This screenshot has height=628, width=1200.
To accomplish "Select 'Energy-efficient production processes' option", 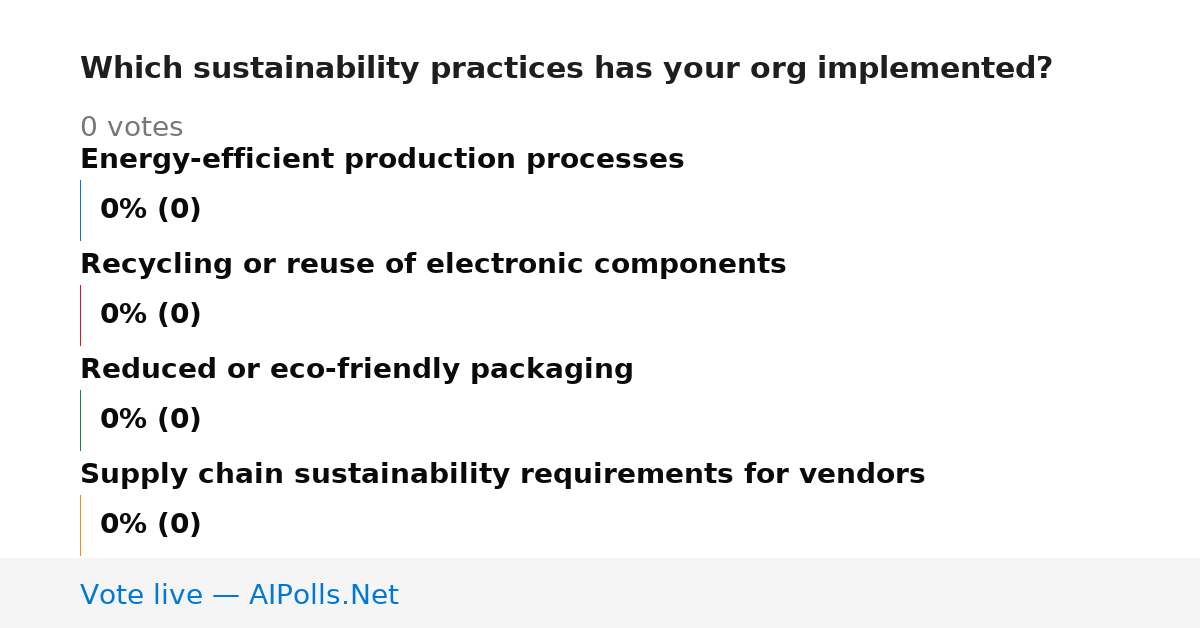I will click(382, 160).
